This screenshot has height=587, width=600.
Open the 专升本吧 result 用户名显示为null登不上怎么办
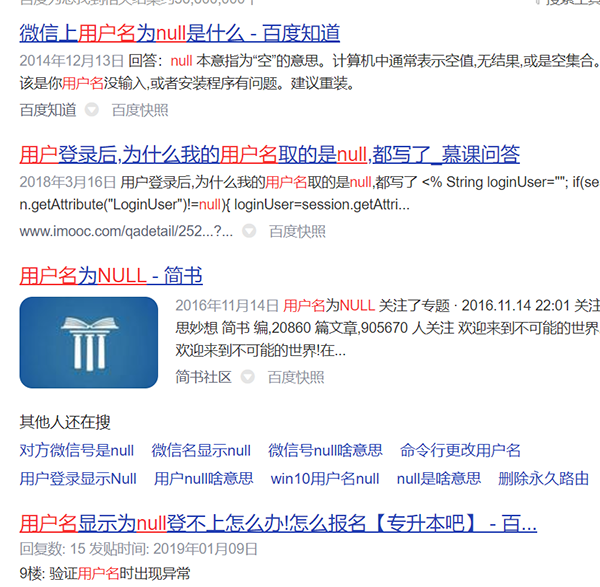[278, 523]
